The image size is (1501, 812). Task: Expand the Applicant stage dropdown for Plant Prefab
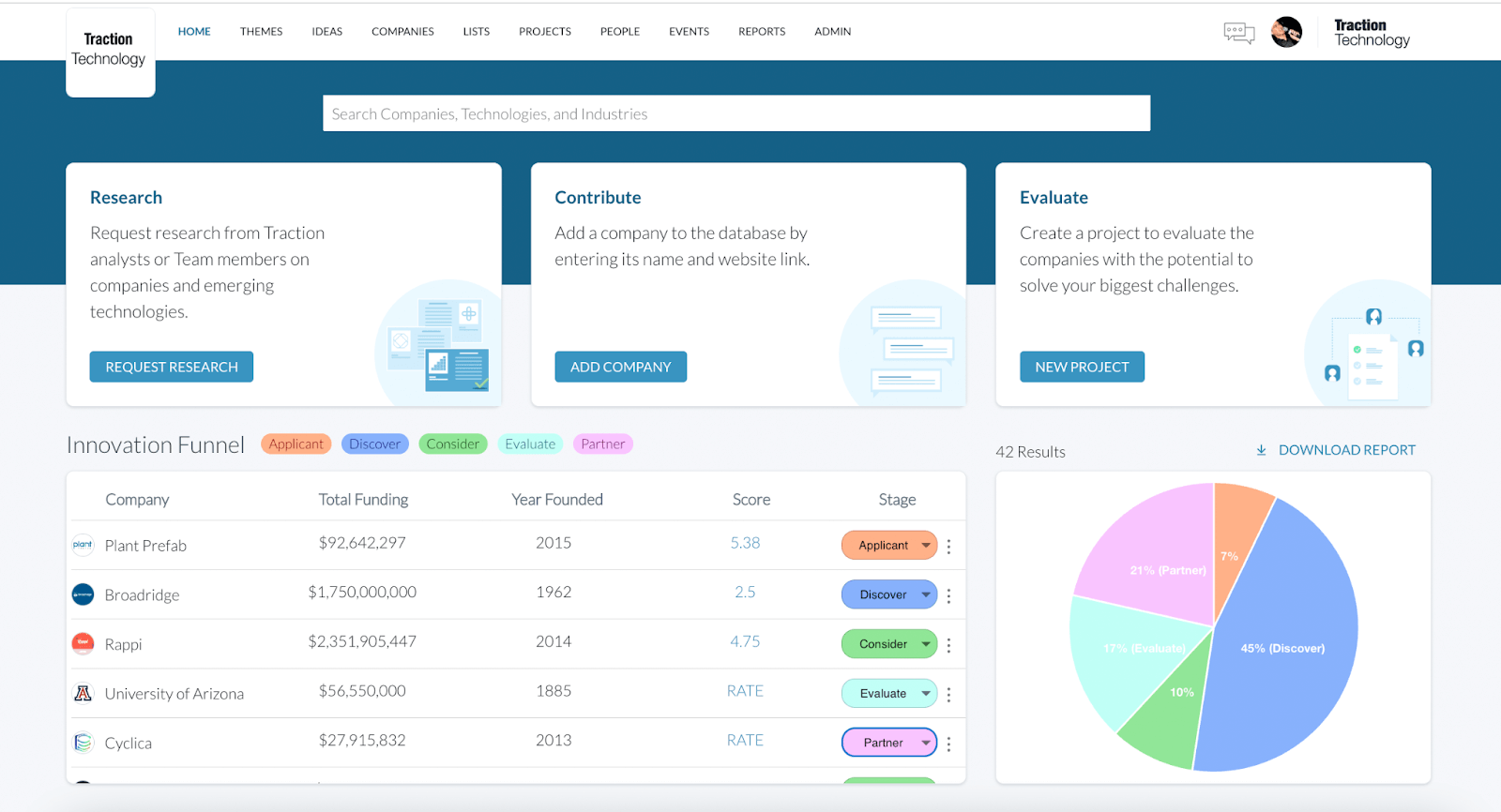point(889,545)
